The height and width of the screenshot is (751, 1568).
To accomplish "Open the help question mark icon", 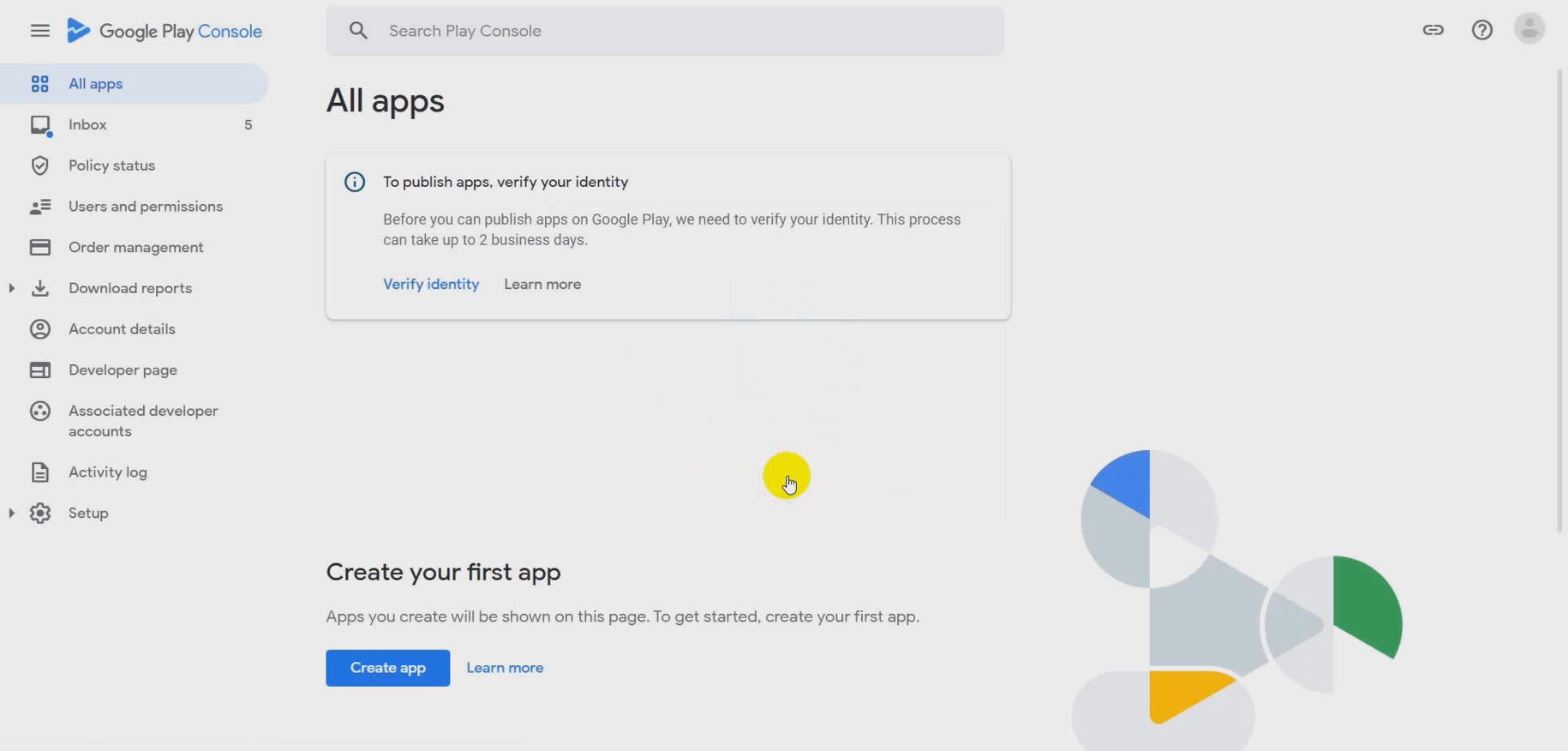I will tap(1481, 30).
